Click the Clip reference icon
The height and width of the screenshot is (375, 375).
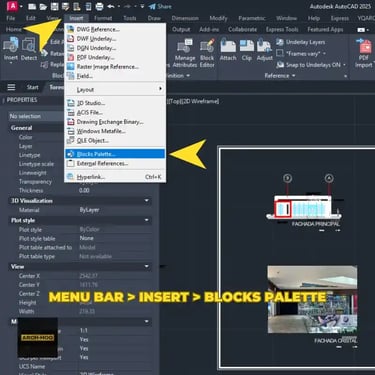247,49
